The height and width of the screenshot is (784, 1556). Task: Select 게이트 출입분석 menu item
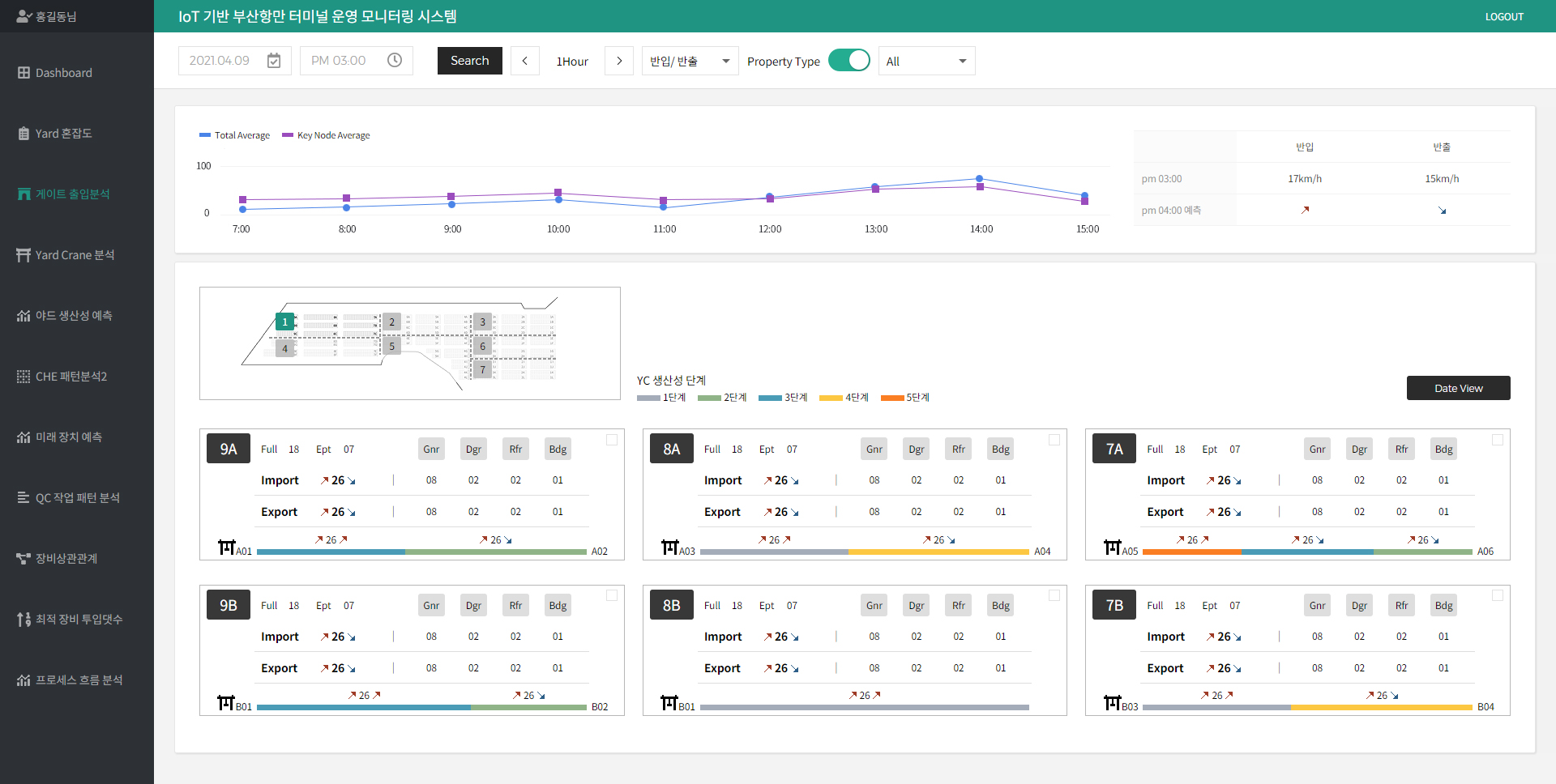point(72,194)
